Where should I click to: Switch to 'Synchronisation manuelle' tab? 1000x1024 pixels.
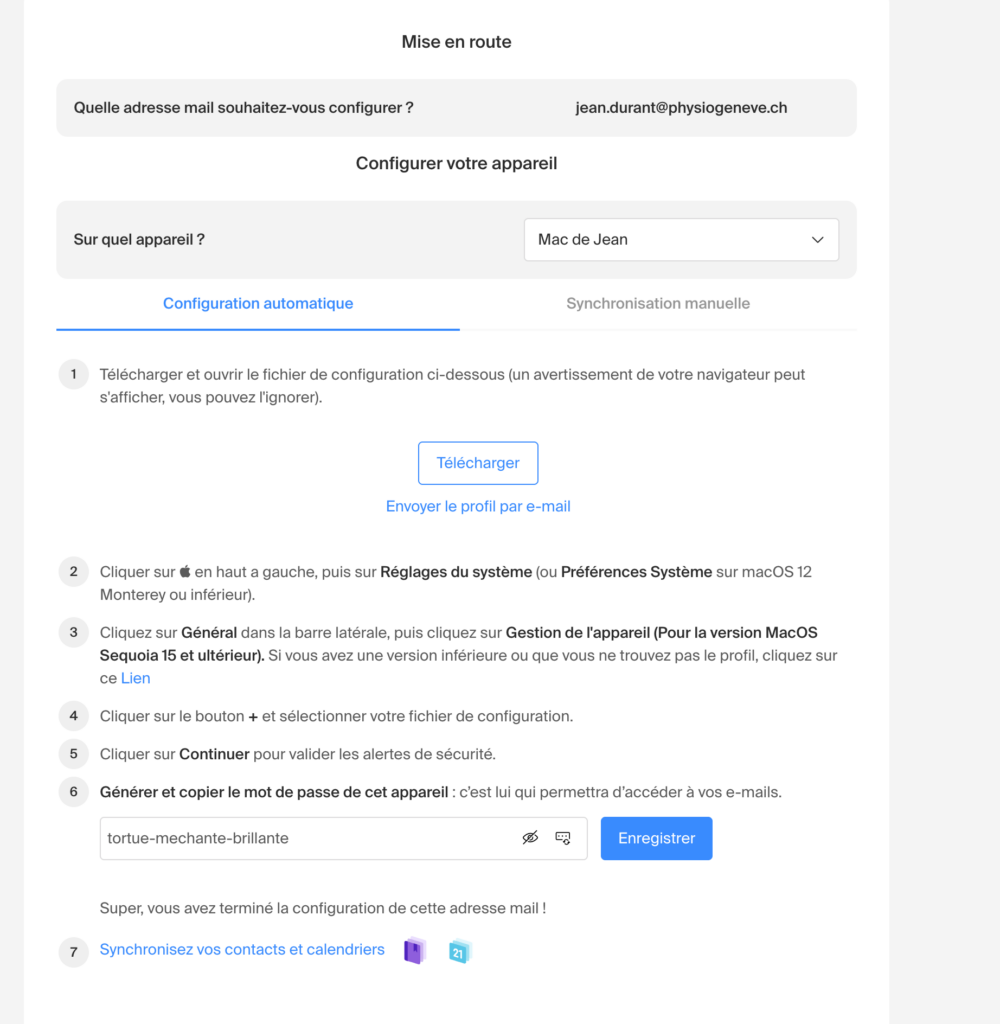(657, 303)
